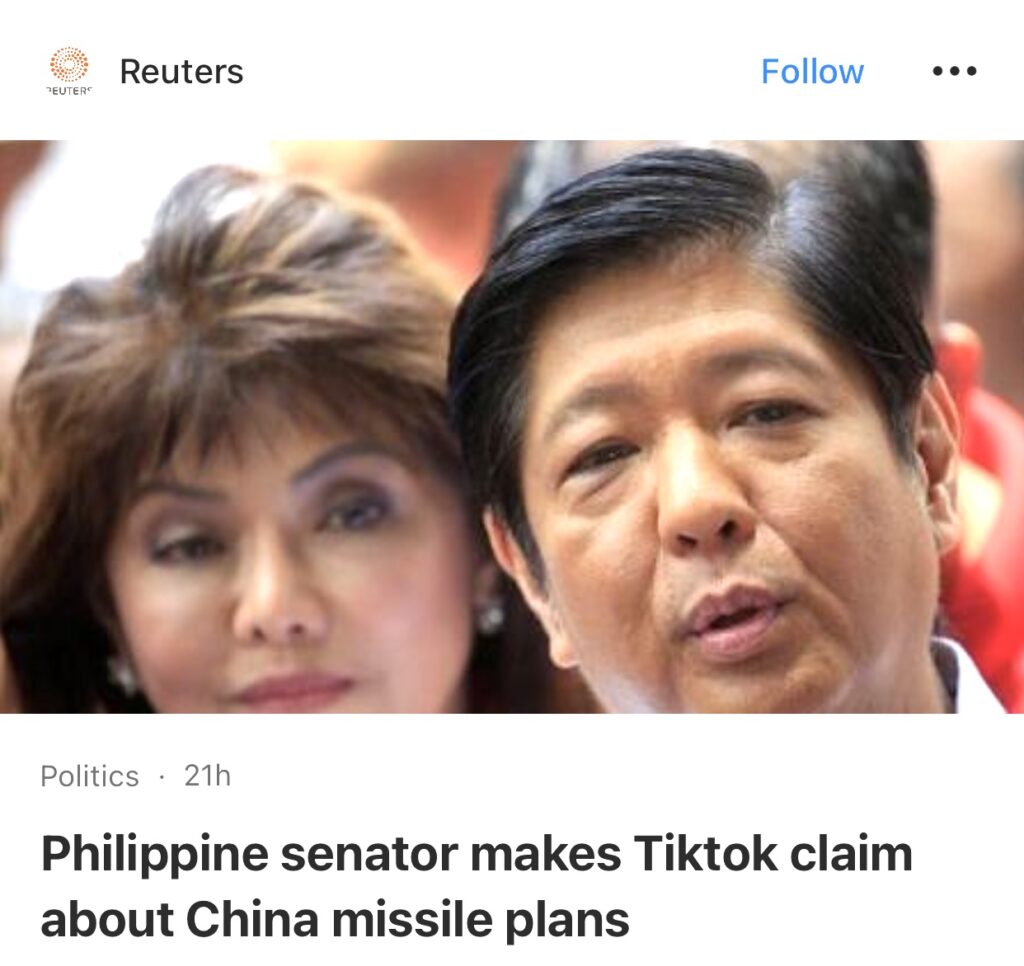
Task: Click the word 'claim' in the headline
Action: [851, 853]
